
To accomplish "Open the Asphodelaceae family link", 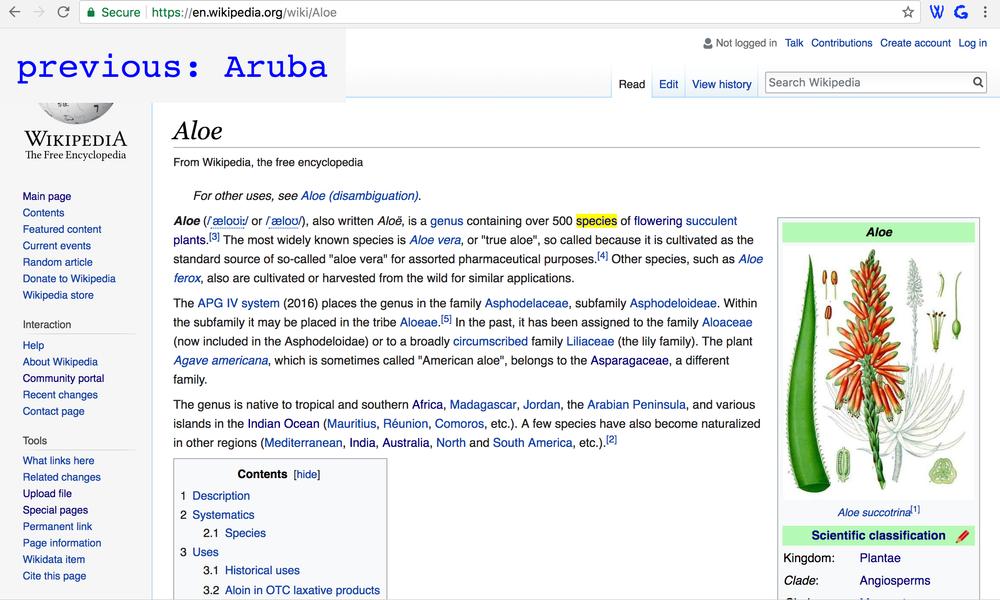I will (x=526, y=304).
